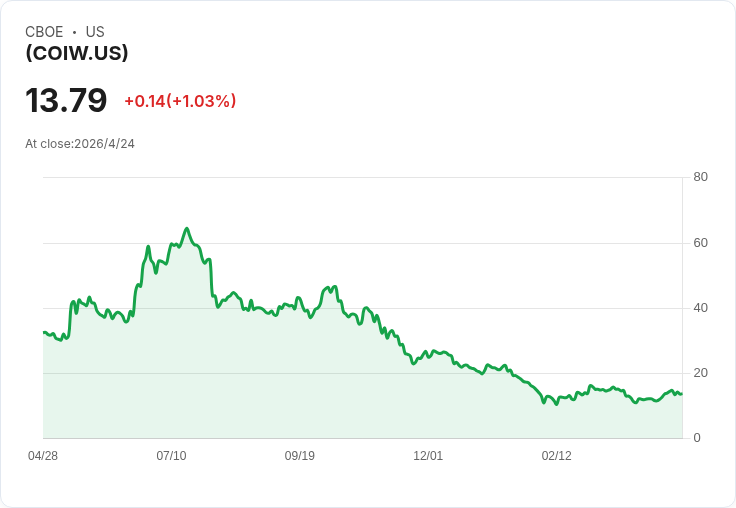736x508 pixels.
Task: Click the leftmost start of the price line
Action: point(44,332)
